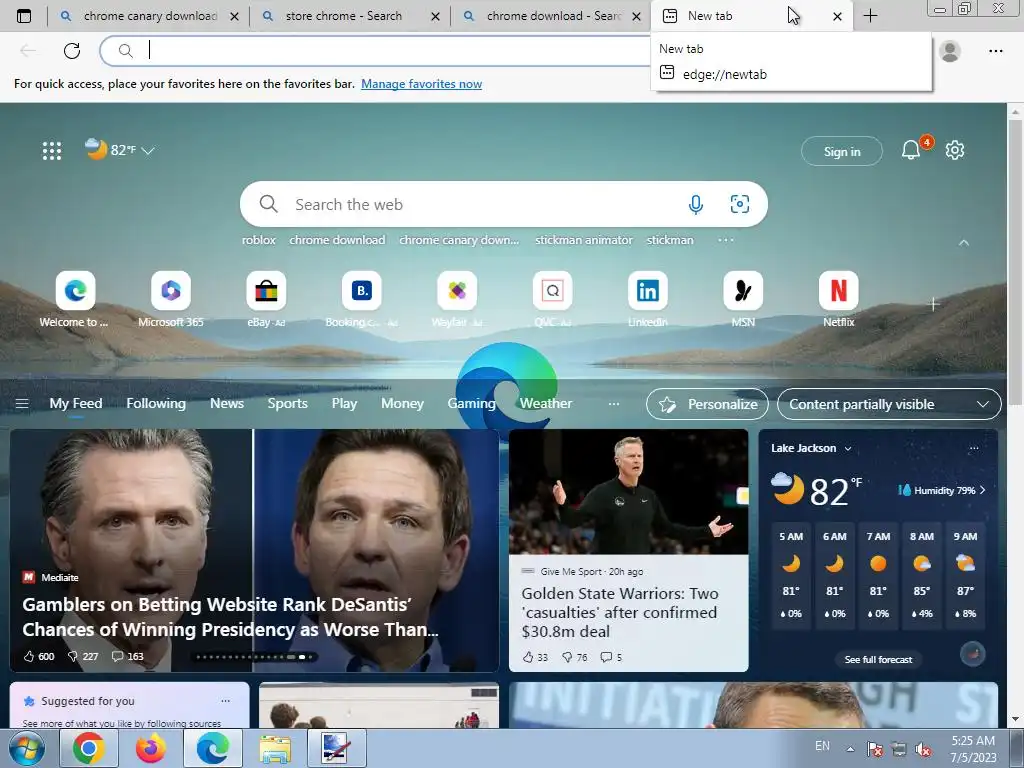Add a new quick link site

click(933, 304)
